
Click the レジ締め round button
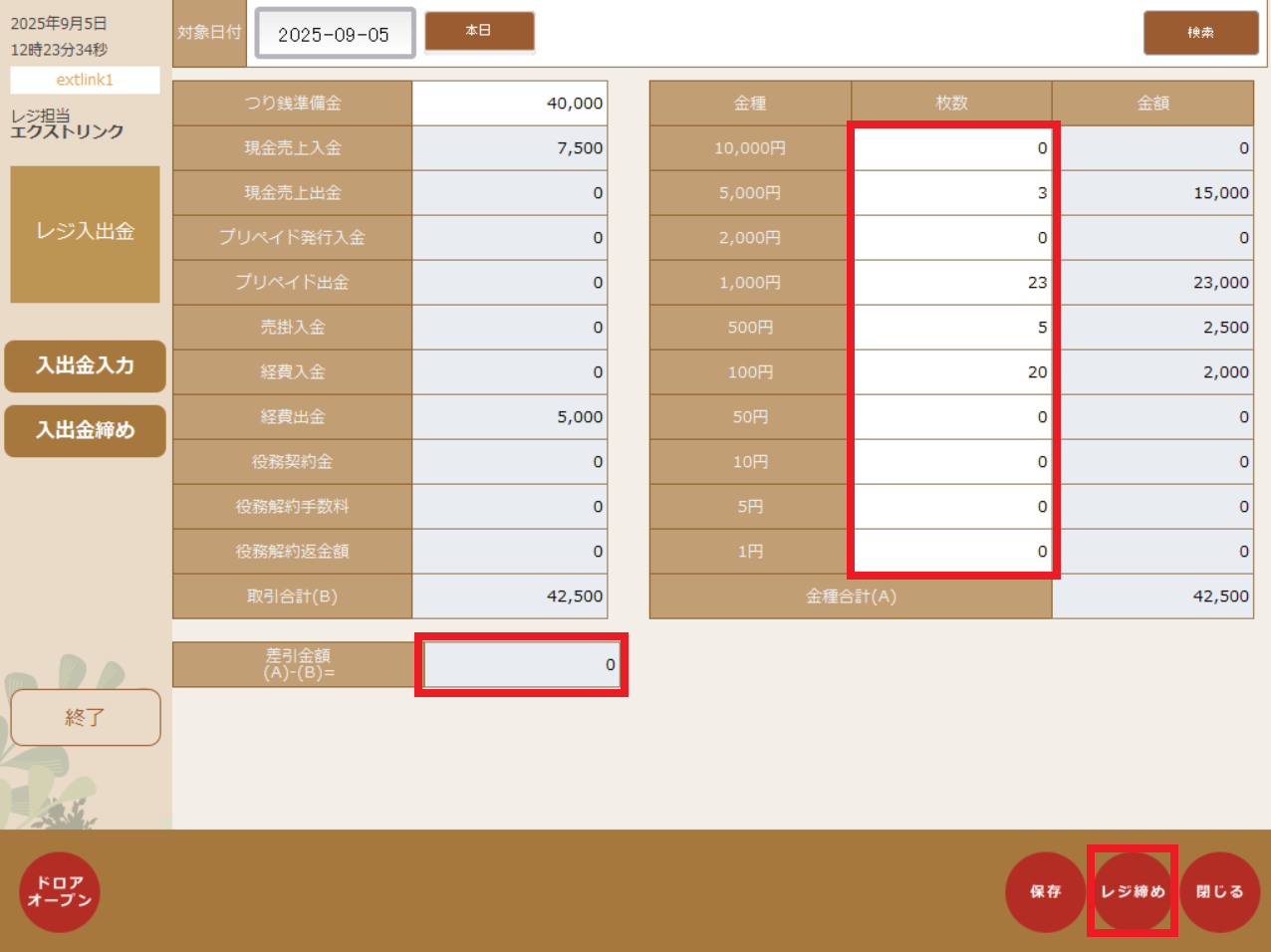pos(1133,891)
